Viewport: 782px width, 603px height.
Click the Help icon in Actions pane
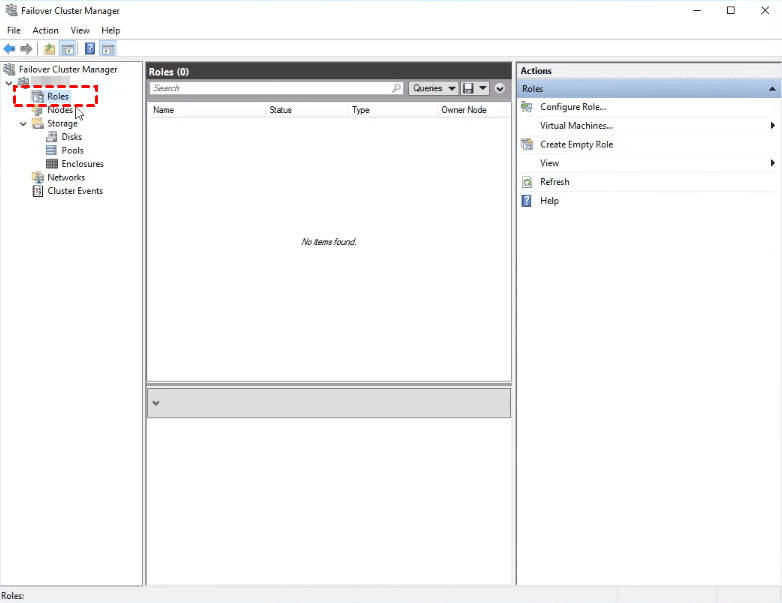[526, 201]
